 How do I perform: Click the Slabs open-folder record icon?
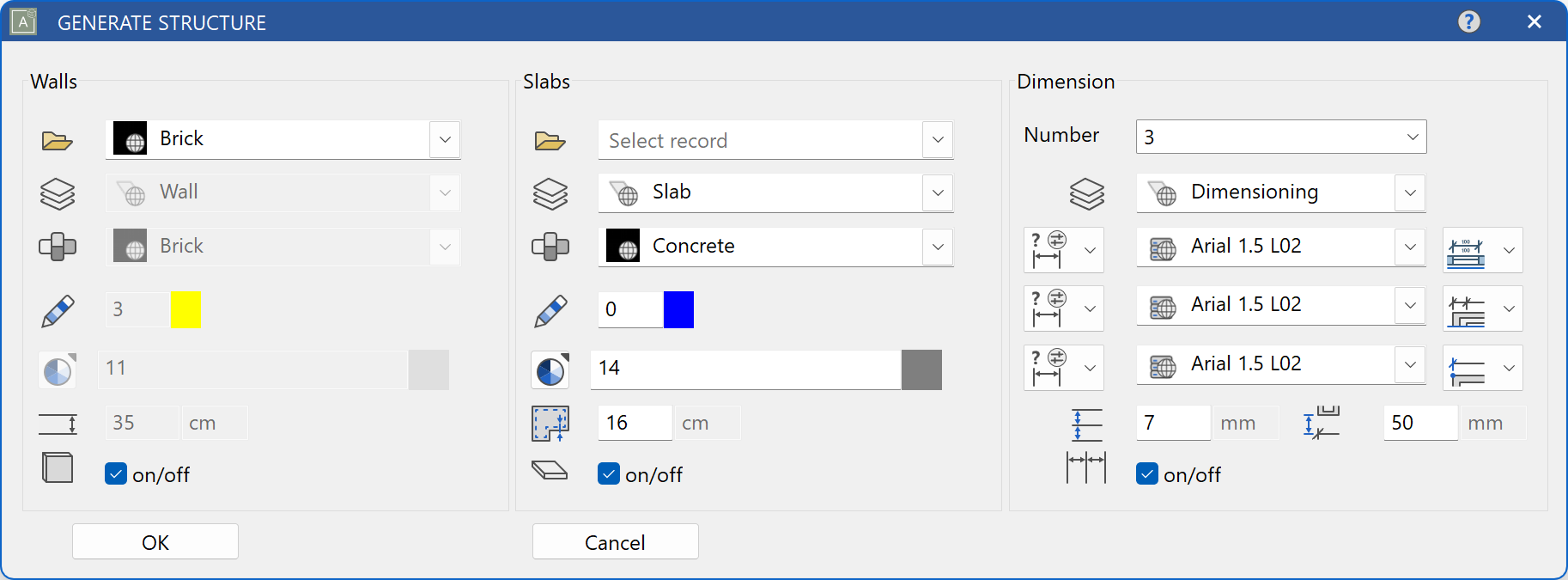[x=550, y=141]
